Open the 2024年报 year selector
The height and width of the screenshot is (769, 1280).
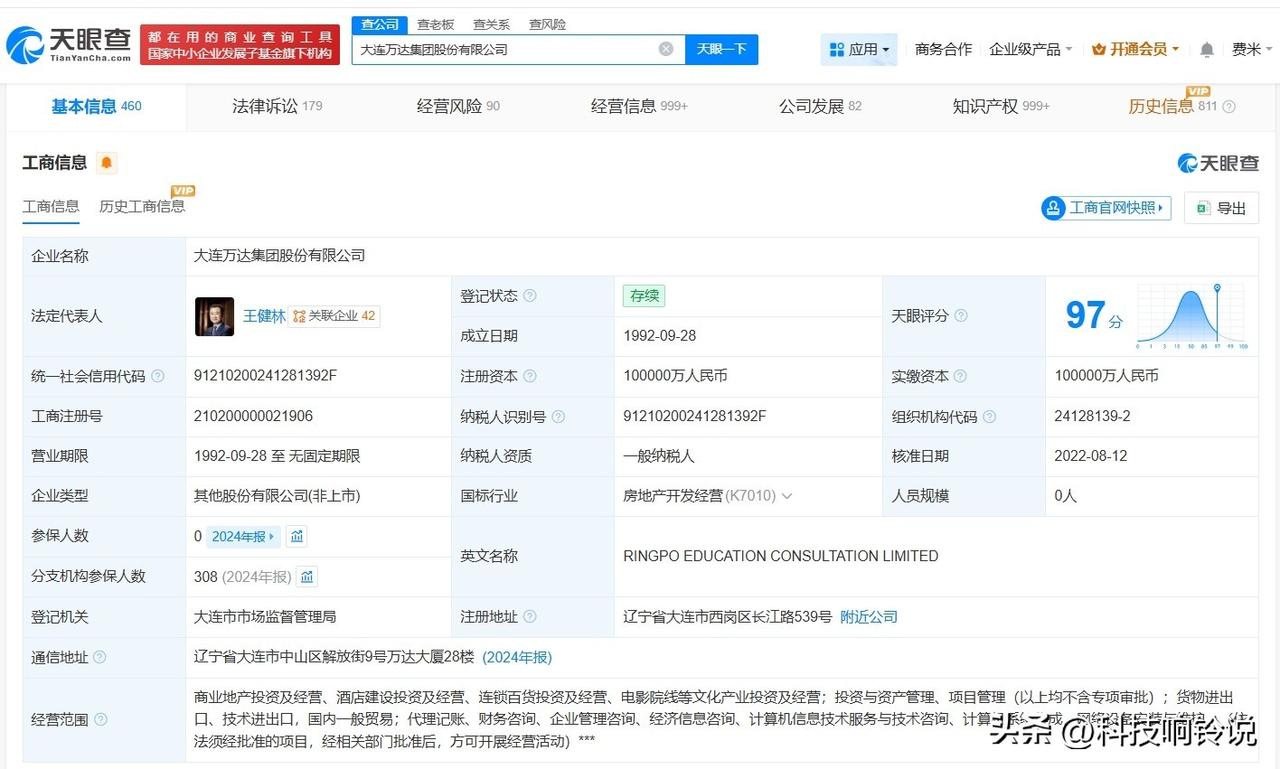click(244, 536)
